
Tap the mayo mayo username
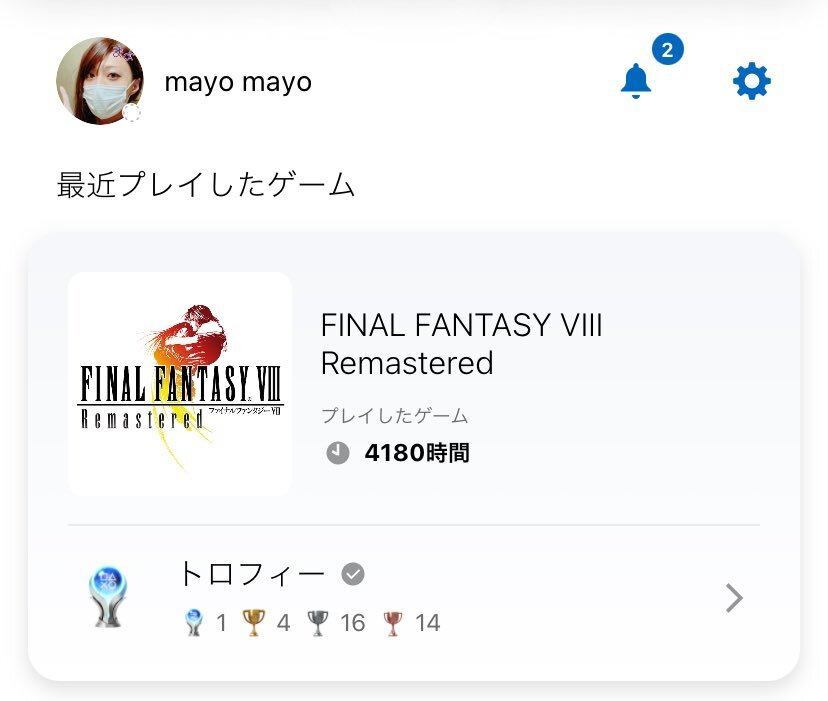[x=238, y=82]
